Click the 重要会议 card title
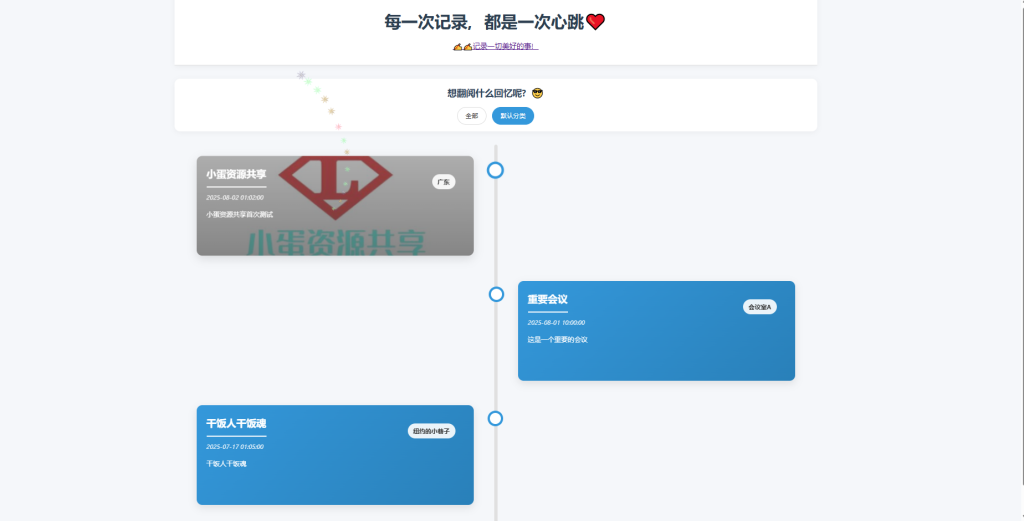Image resolution: width=1024 pixels, height=521 pixels. tap(547, 299)
